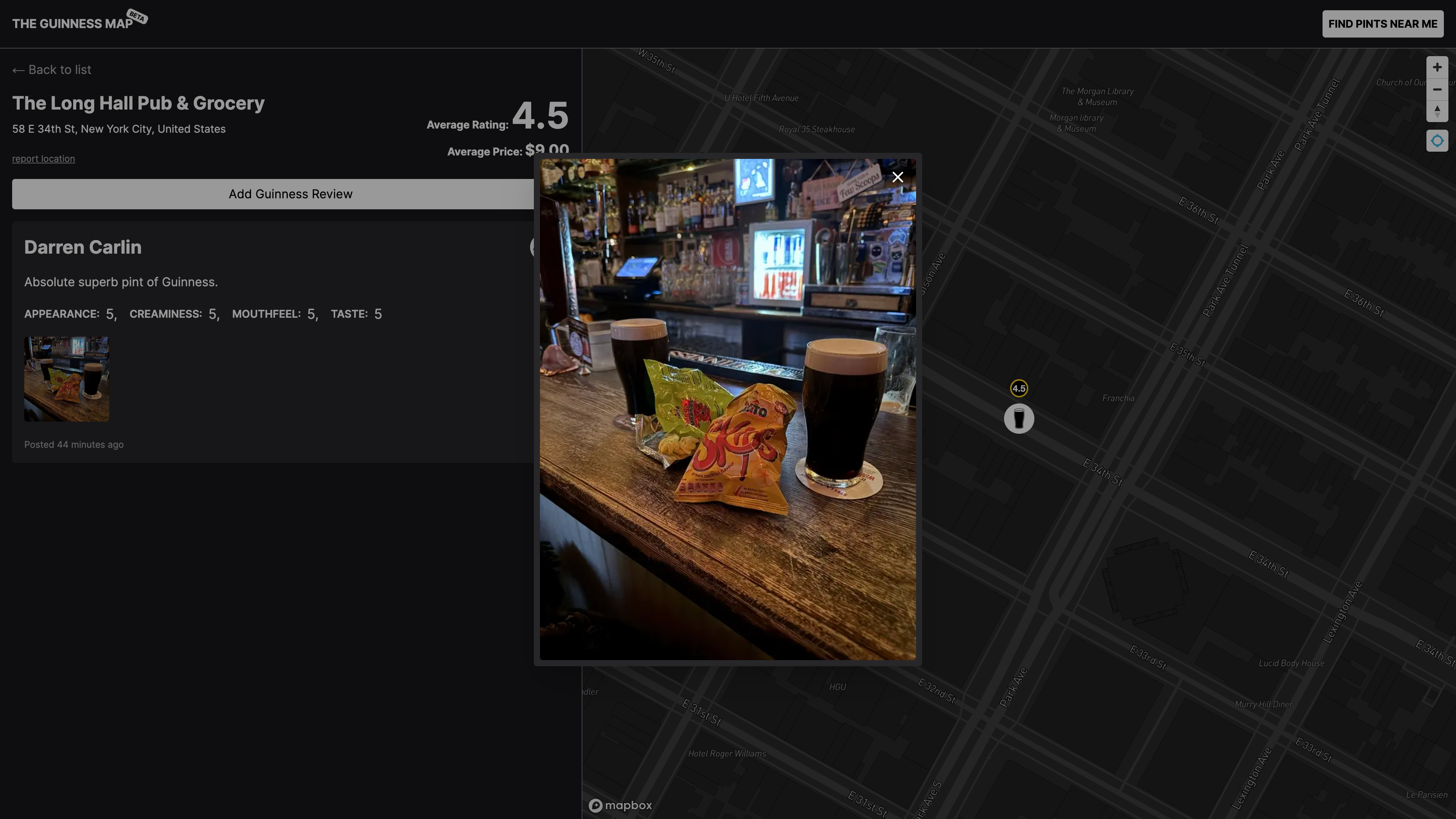Screen dimensions: 1456x819
Task: Zoom in on the map
Action: pyautogui.click(x=1437, y=67)
